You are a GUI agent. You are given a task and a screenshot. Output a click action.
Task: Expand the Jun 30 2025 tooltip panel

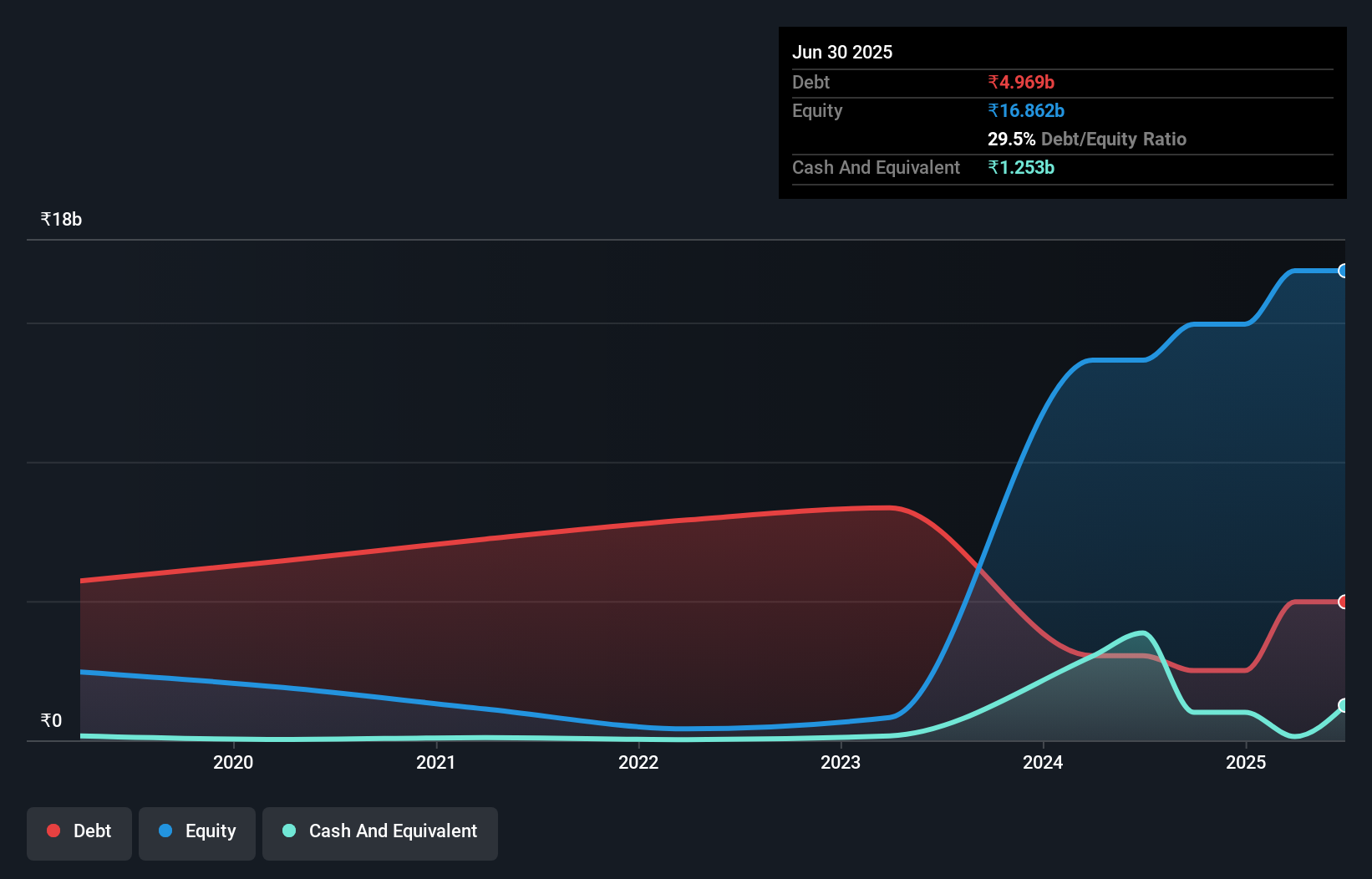842,52
